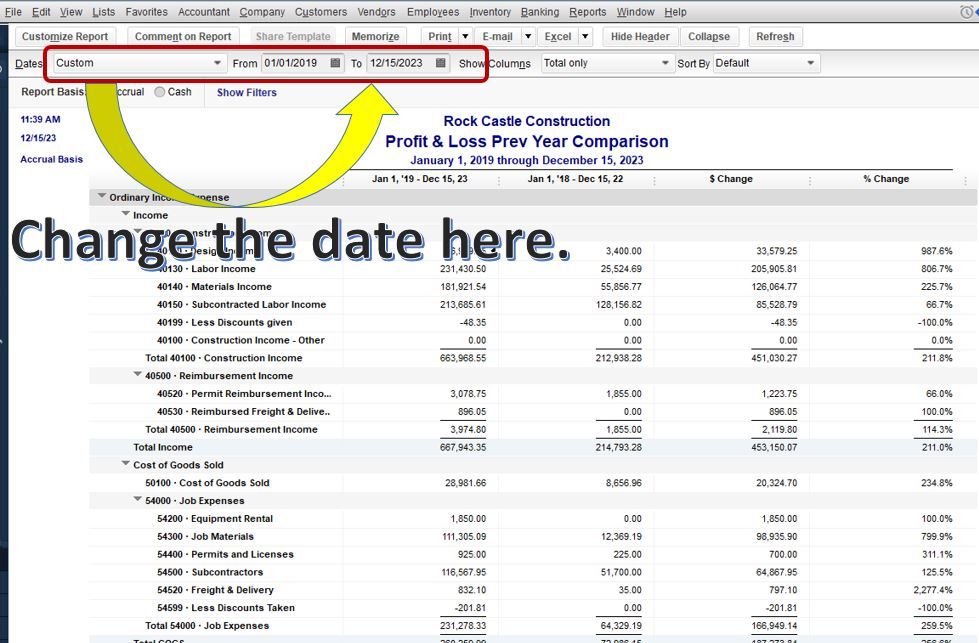The height and width of the screenshot is (643, 979).
Task: Open the Print dropdown arrow
Action: pos(465,37)
